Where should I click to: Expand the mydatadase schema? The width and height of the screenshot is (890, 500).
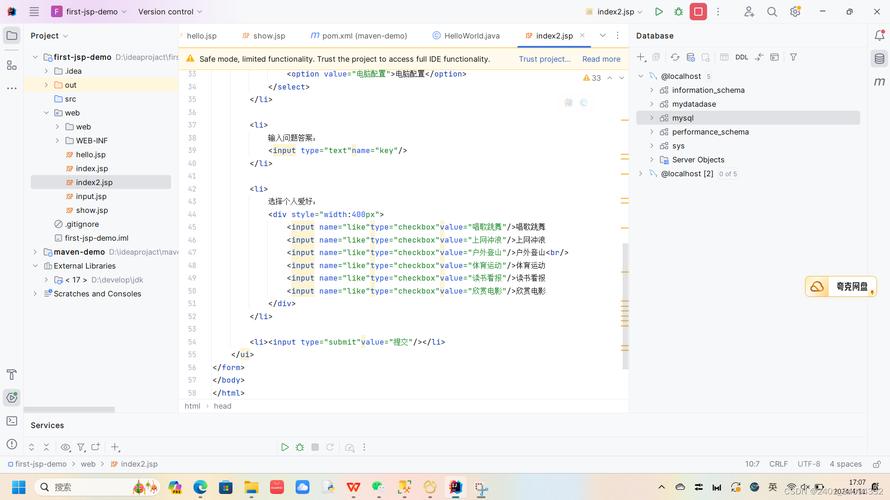(652, 104)
